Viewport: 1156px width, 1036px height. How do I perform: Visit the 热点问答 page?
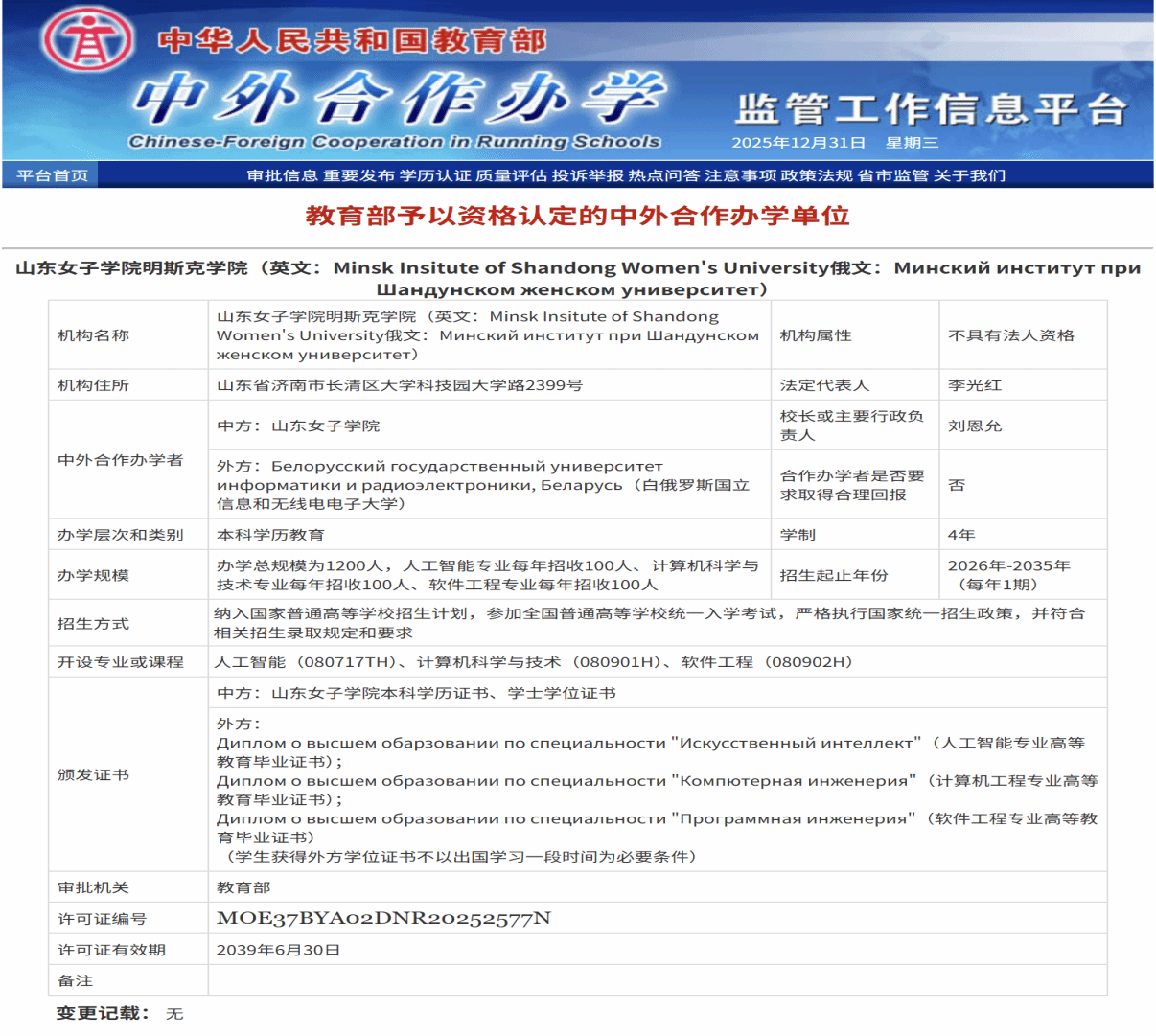point(664,175)
